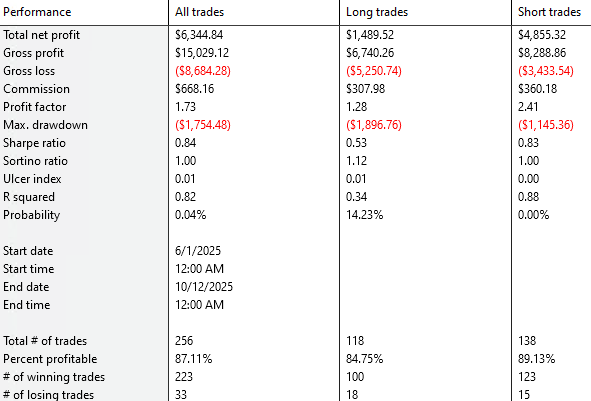Click Short trades winning trades count 123
591x401 pixels.
pyautogui.click(x=527, y=377)
